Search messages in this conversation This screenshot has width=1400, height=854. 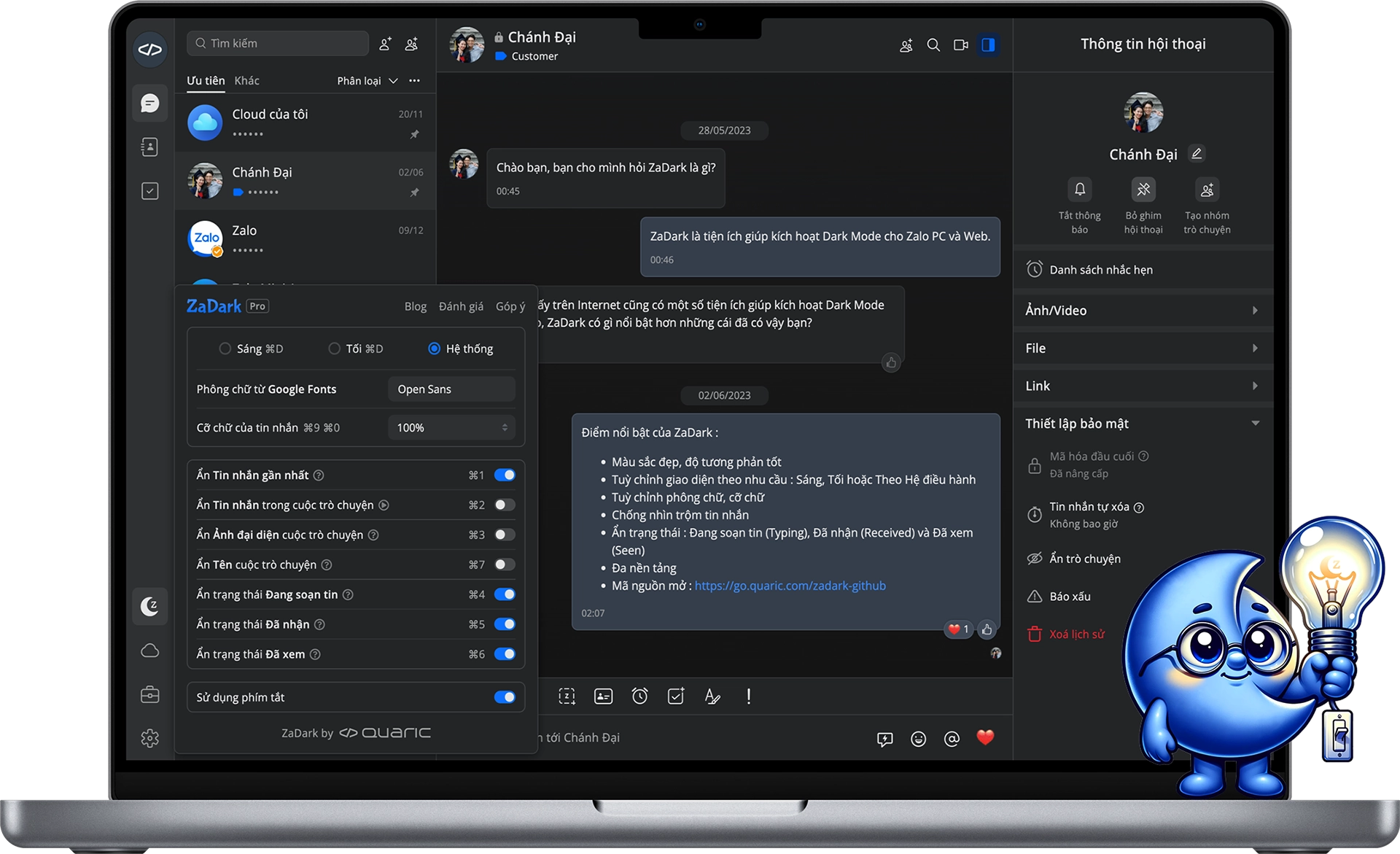[x=933, y=45]
